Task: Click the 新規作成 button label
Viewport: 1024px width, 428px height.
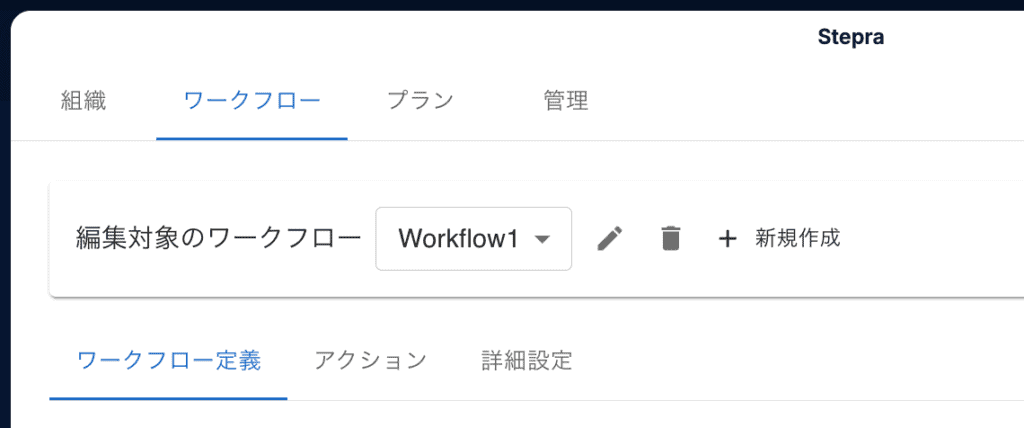Action: (x=797, y=239)
